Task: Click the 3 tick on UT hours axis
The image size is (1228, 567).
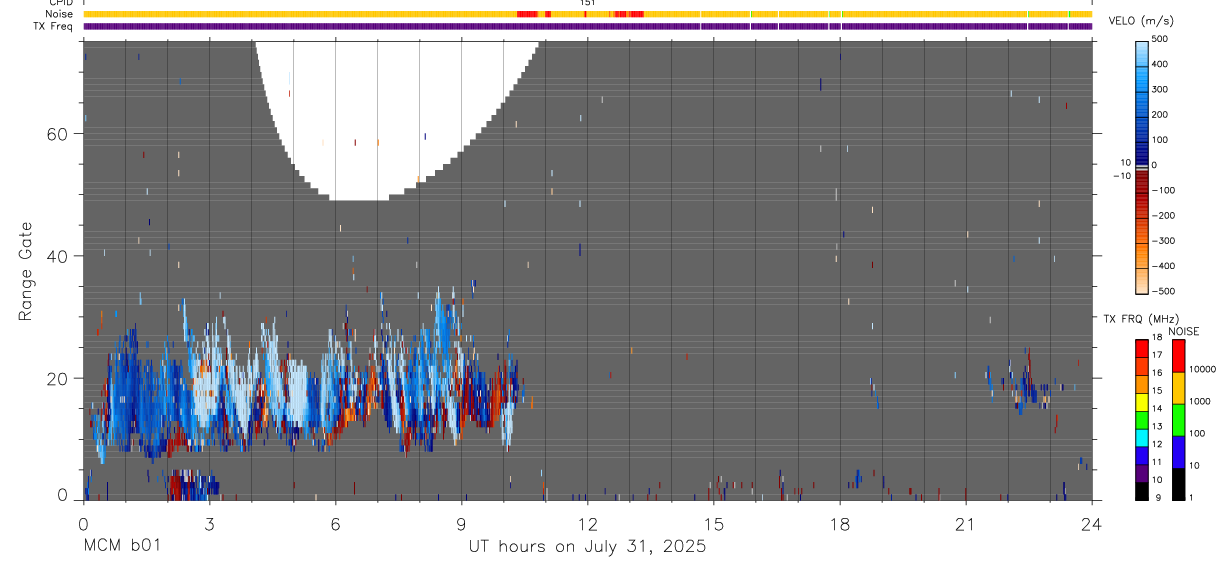Action: coord(209,523)
